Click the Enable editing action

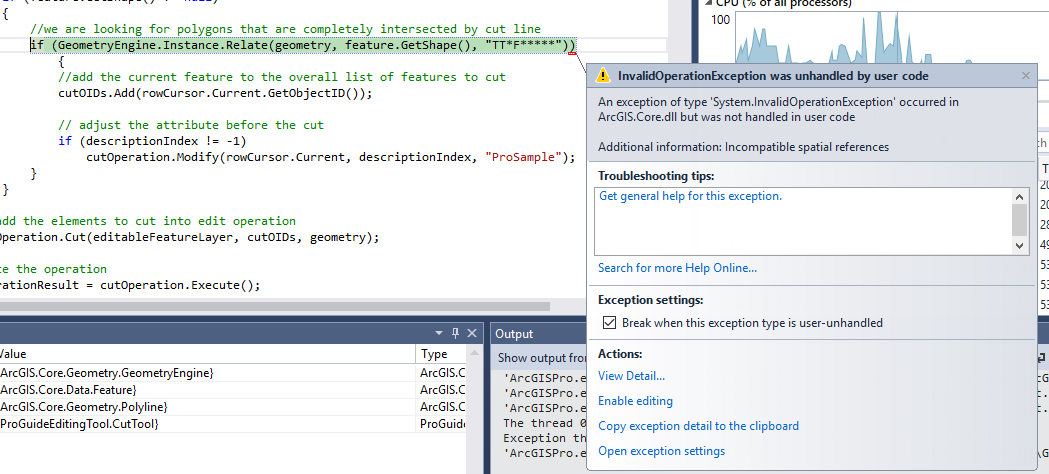tap(636, 401)
